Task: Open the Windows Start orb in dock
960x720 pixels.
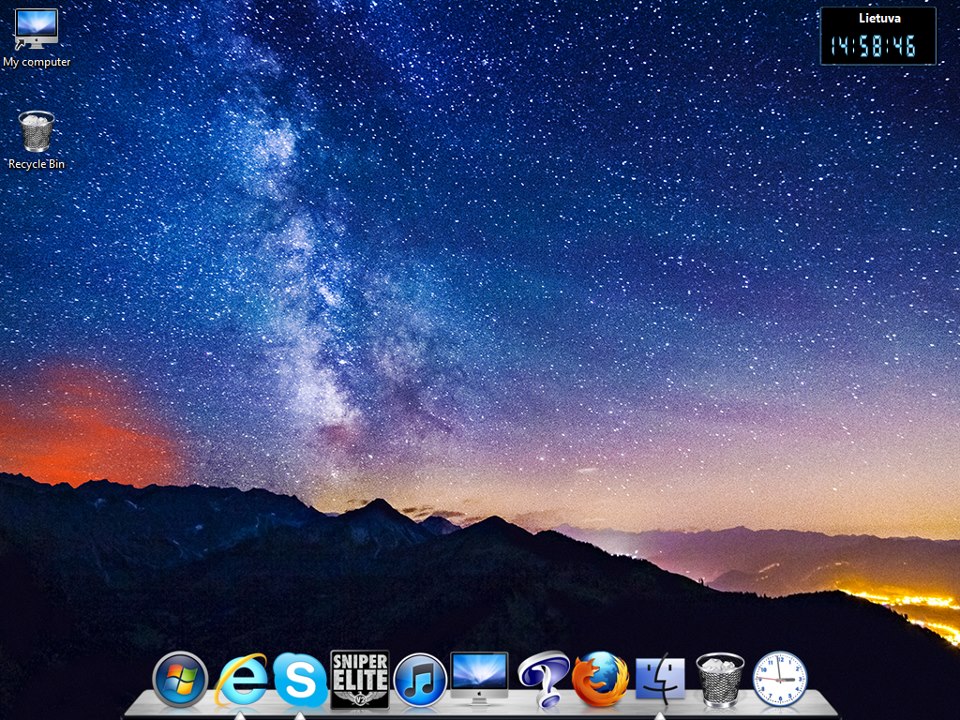Action: [x=180, y=680]
